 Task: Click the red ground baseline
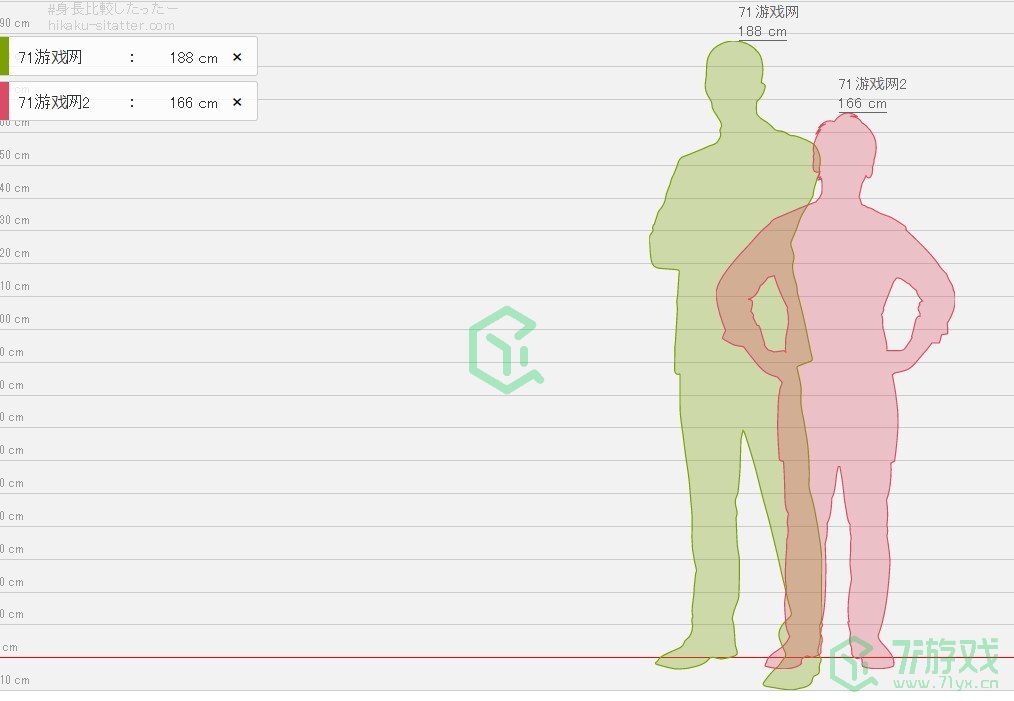(400, 658)
